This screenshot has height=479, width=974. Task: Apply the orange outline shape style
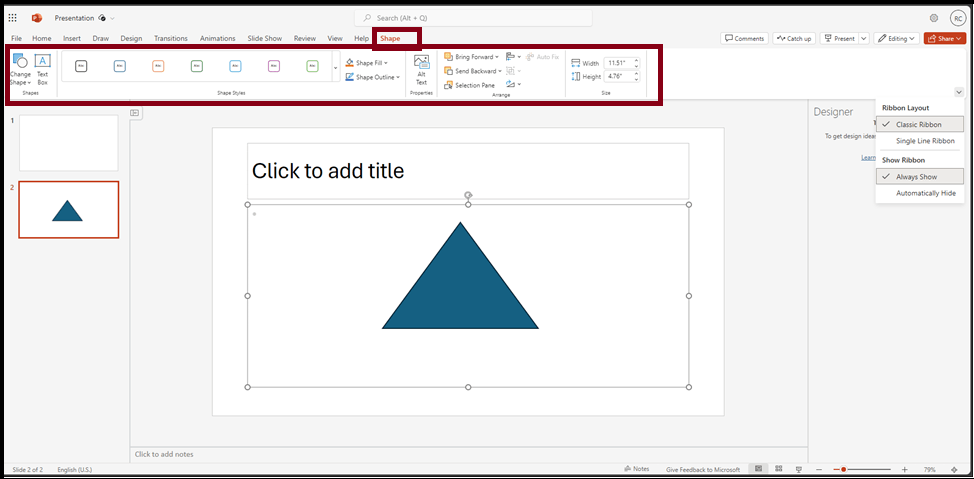tap(158, 66)
